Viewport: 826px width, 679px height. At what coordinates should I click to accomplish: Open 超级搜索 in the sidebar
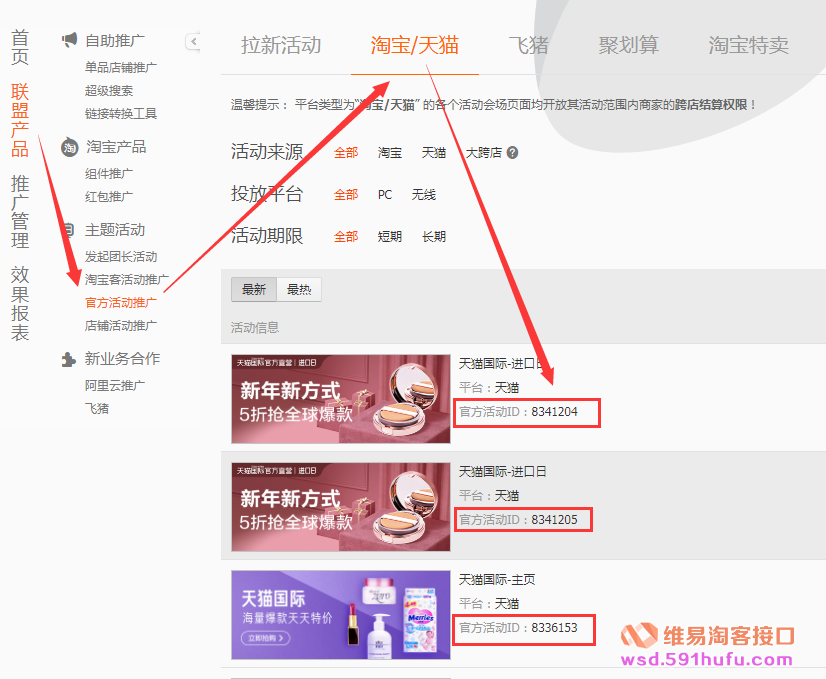coord(109,91)
